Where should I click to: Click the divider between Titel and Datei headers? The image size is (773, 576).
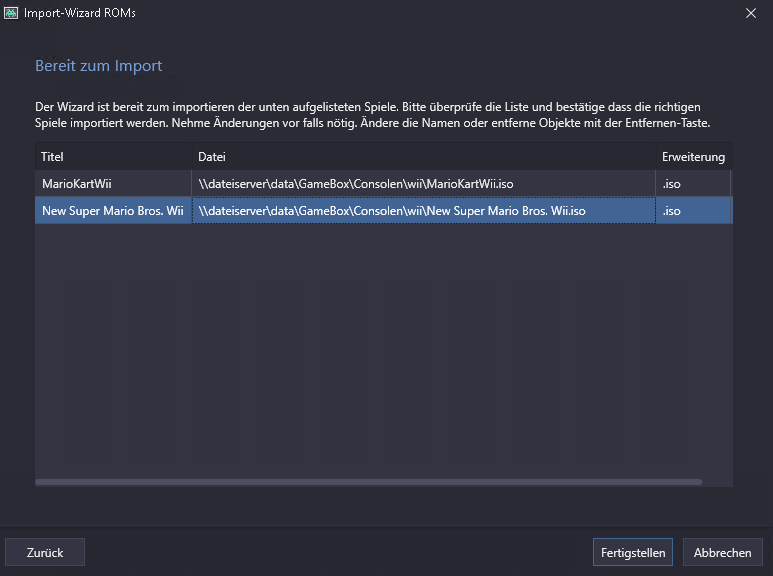[192, 157]
